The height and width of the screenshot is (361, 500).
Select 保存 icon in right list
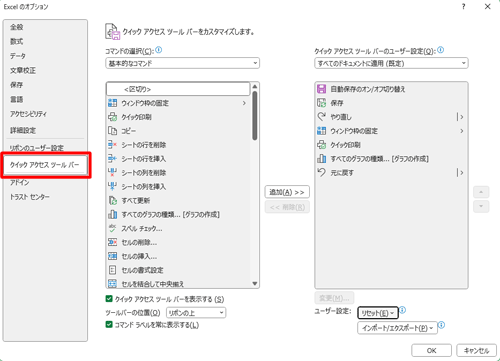coord(321,103)
